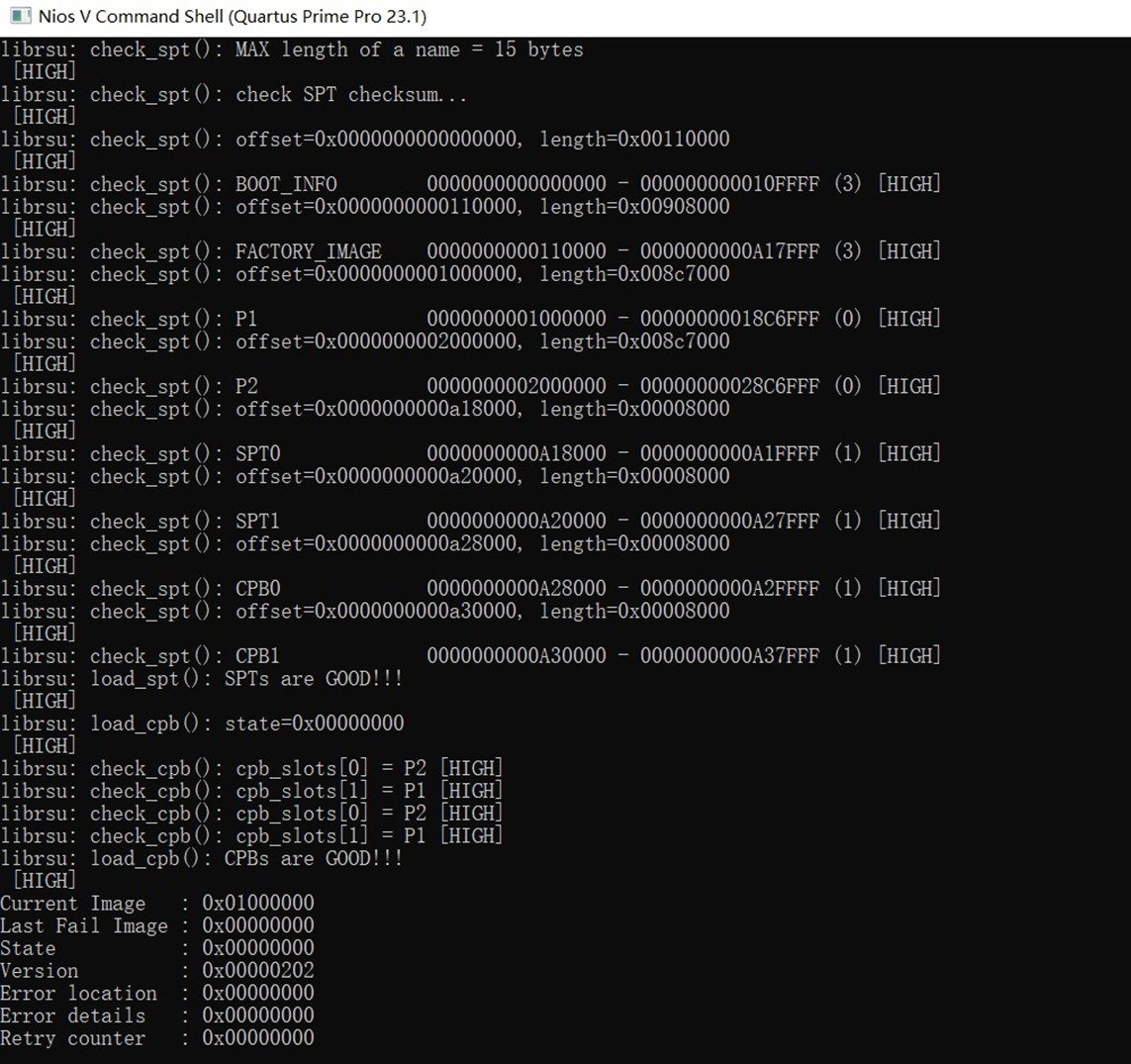Click the 'Retry counter' label
The image size is (1131, 1064).
click(x=72, y=1037)
